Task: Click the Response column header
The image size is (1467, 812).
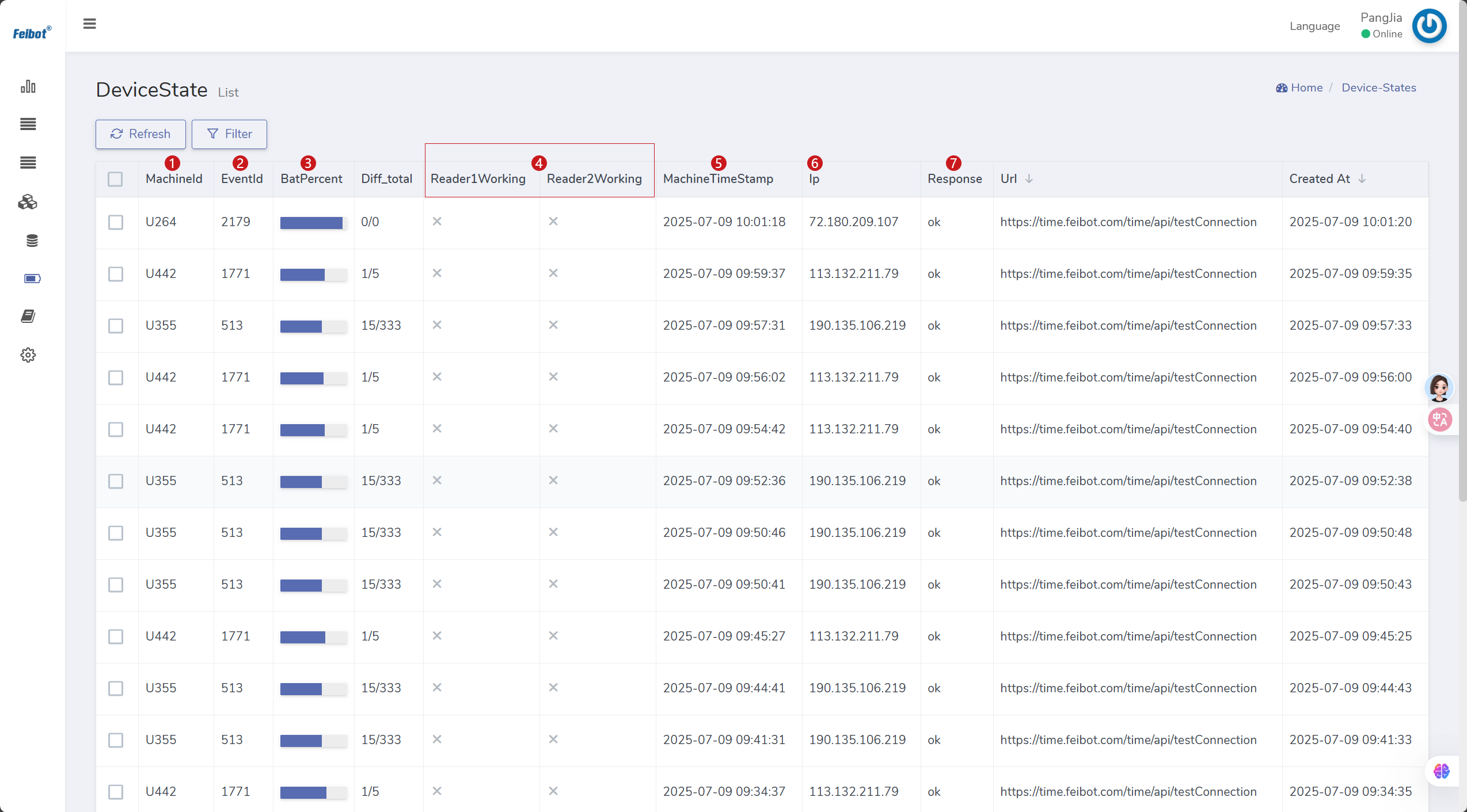Action: pyautogui.click(x=955, y=179)
